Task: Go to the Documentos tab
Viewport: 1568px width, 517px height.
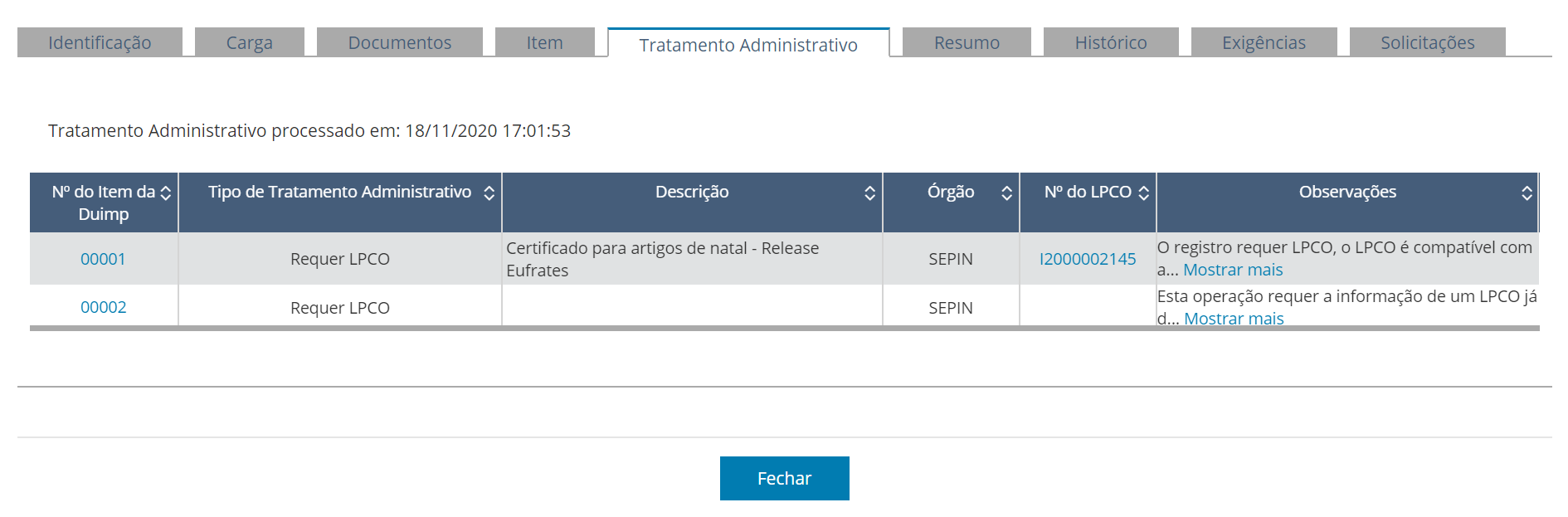Action: coord(399,42)
